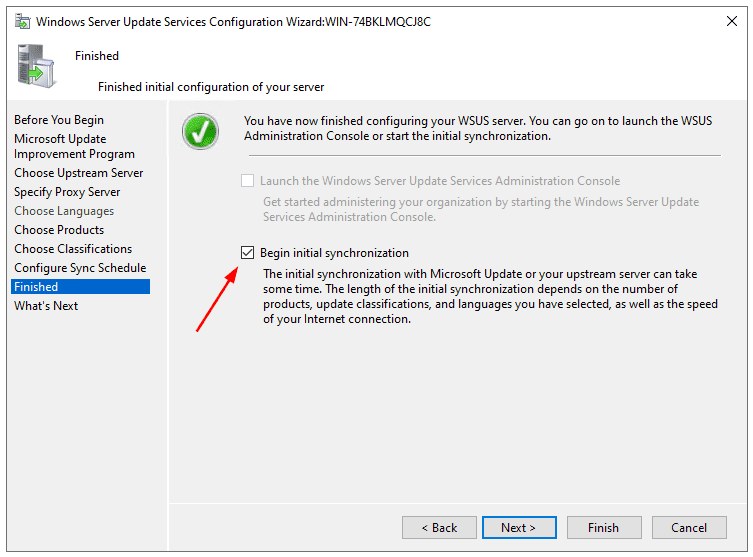Click the WSUS wizard title bar icon
Screen dimensions: 753x557
22,22
